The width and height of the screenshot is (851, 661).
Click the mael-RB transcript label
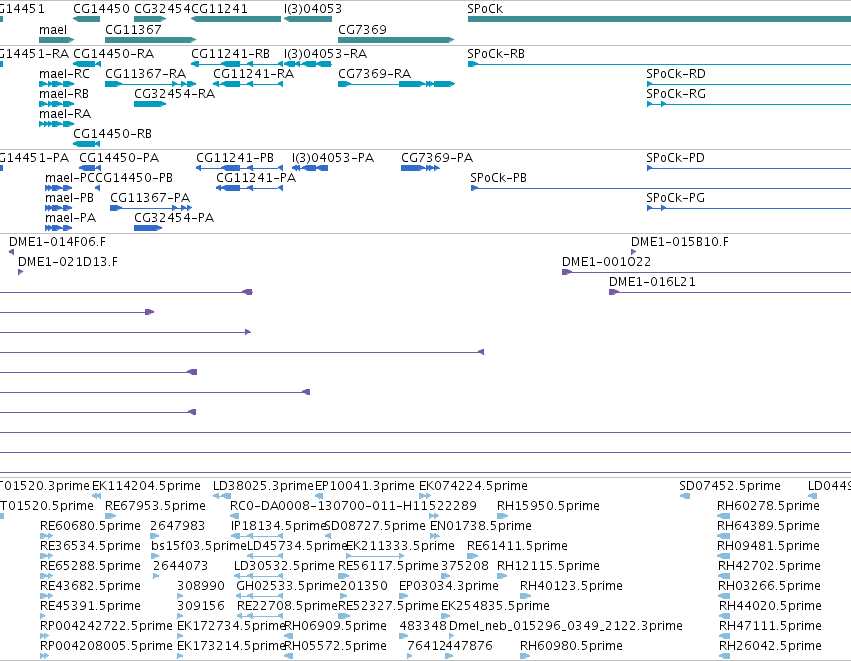click(63, 94)
